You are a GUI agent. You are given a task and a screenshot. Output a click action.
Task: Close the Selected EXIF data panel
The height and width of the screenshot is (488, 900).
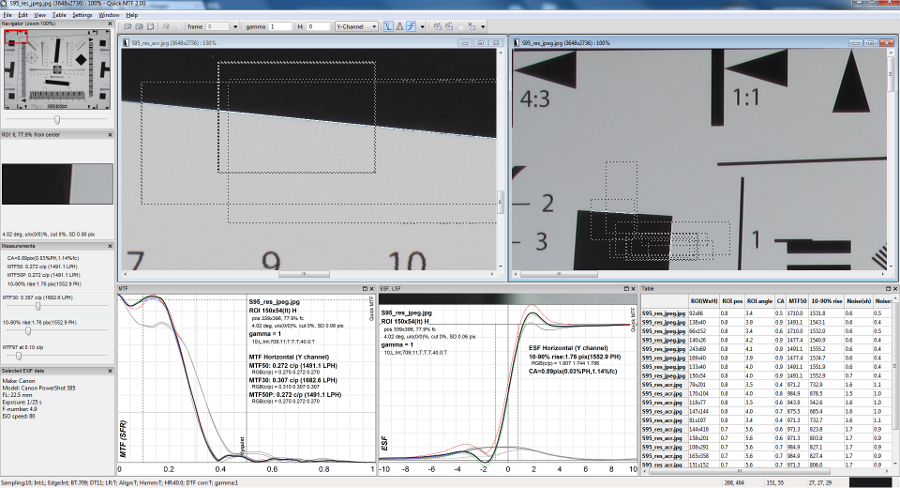click(x=109, y=371)
